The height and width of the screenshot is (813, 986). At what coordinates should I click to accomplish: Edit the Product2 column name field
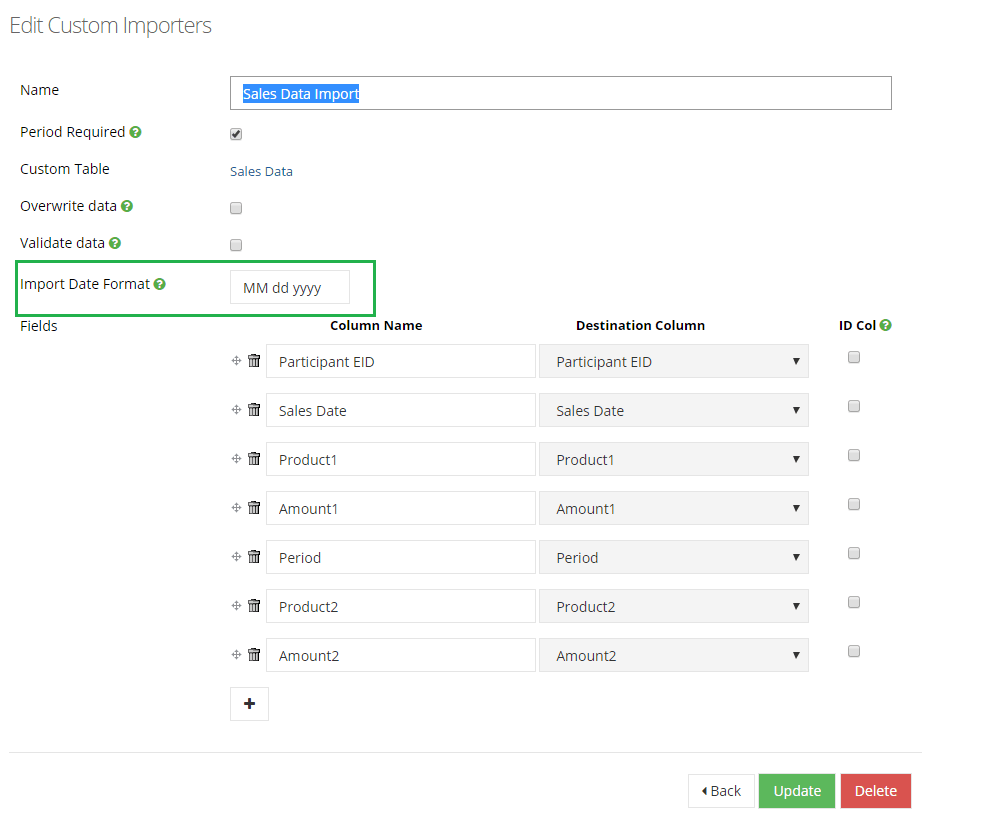(401, 606)
